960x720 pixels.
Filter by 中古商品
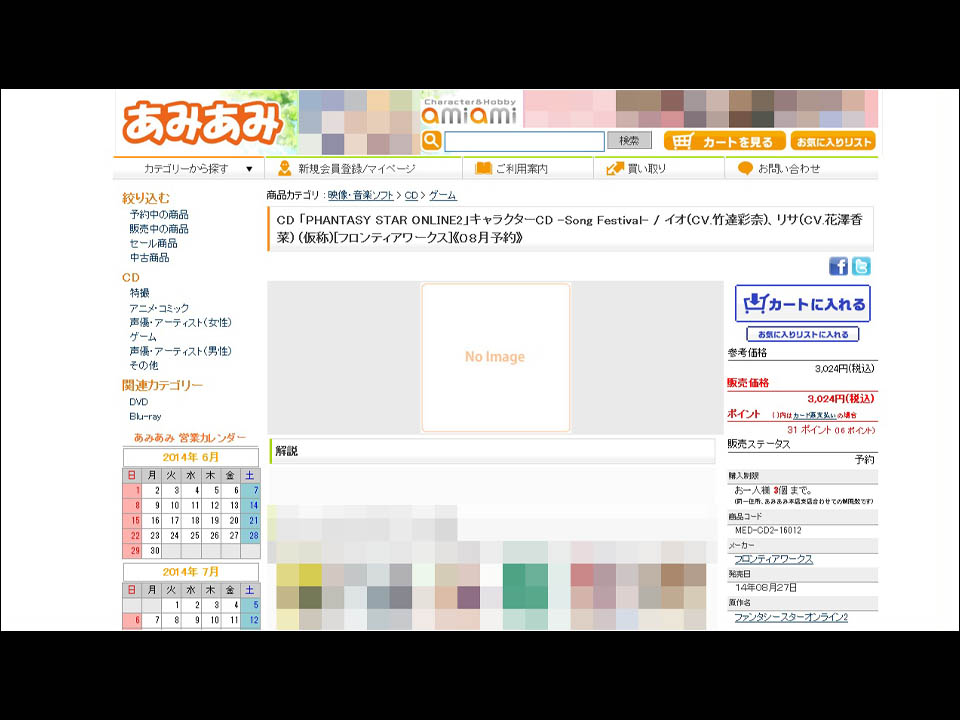pos(149,257)
